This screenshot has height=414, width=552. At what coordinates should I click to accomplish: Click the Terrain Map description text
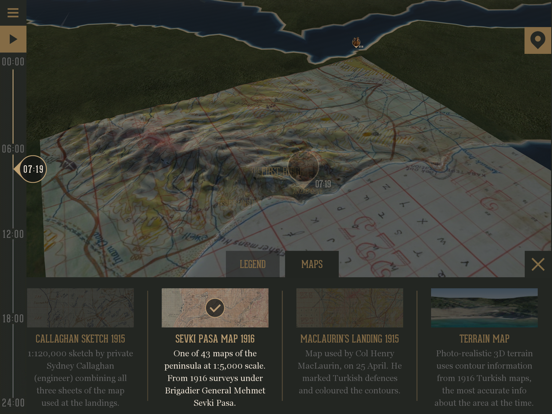484,378
